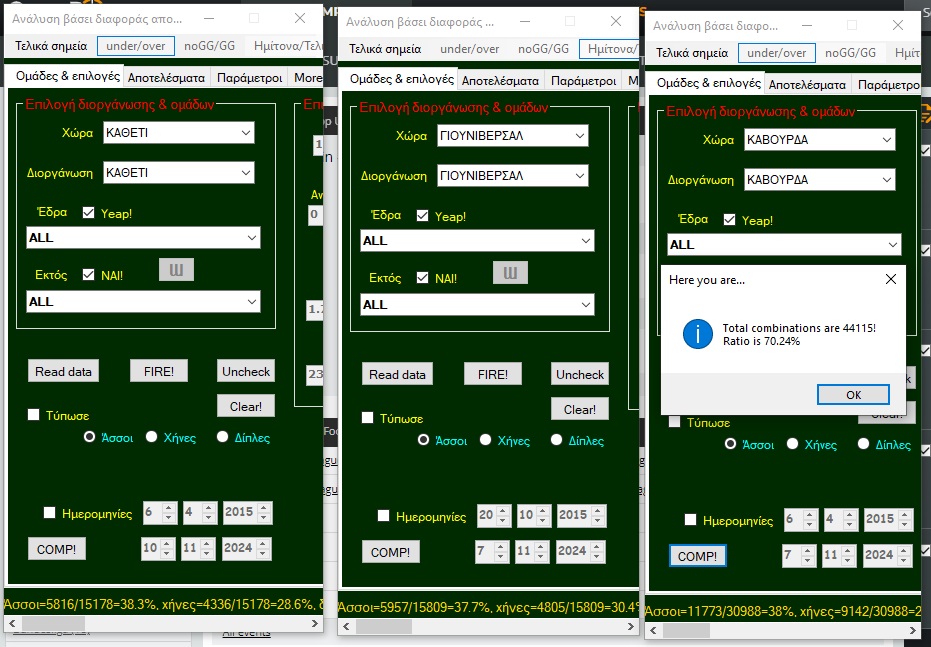Screen dimensions: 931x647
Task: Click the Ш button in the ΚΑΘΕΤΙ window
Action: [x=176, y=270]
